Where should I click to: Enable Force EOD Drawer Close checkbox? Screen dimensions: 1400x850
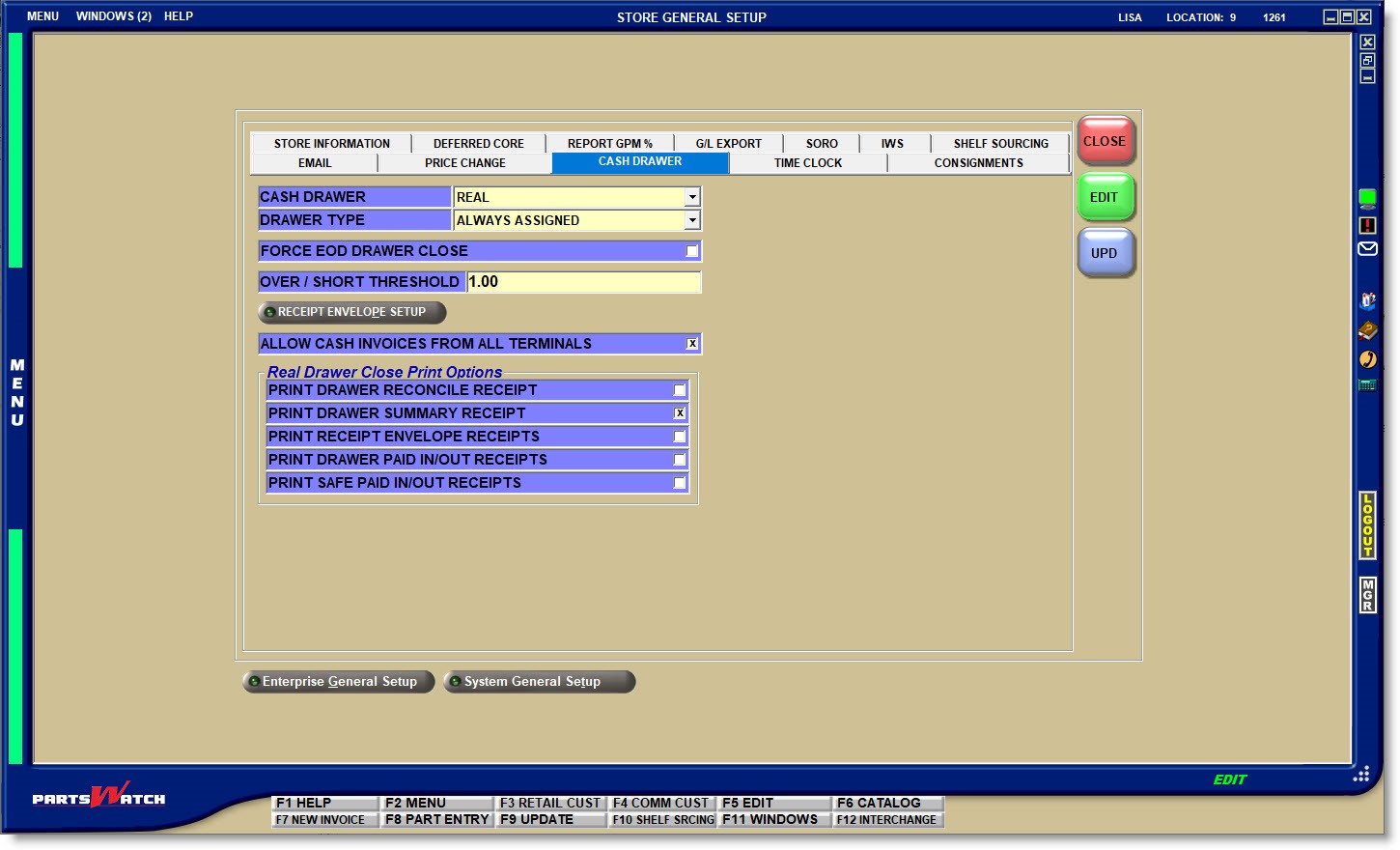point(691,251)
